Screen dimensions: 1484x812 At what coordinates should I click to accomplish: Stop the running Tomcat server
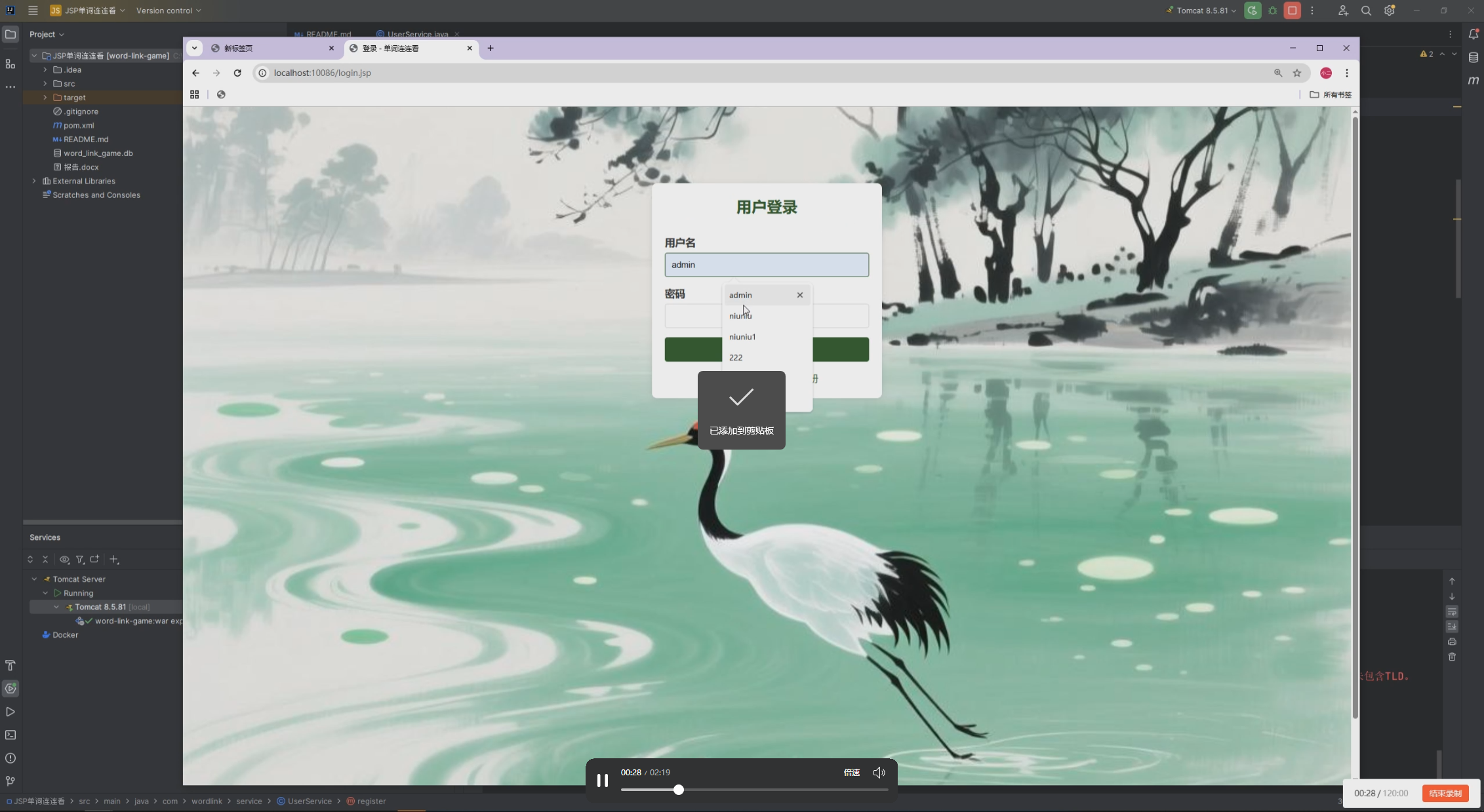click(x=1292, y=10)
